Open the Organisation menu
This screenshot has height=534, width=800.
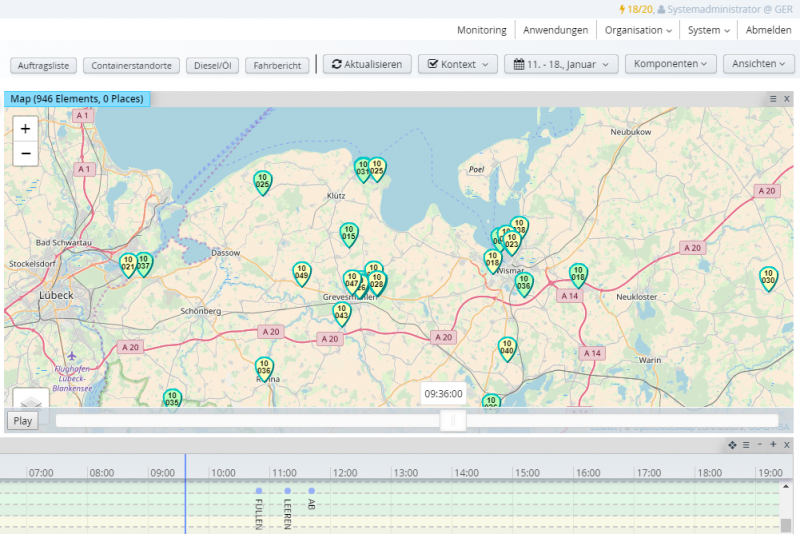coord(638,30)
